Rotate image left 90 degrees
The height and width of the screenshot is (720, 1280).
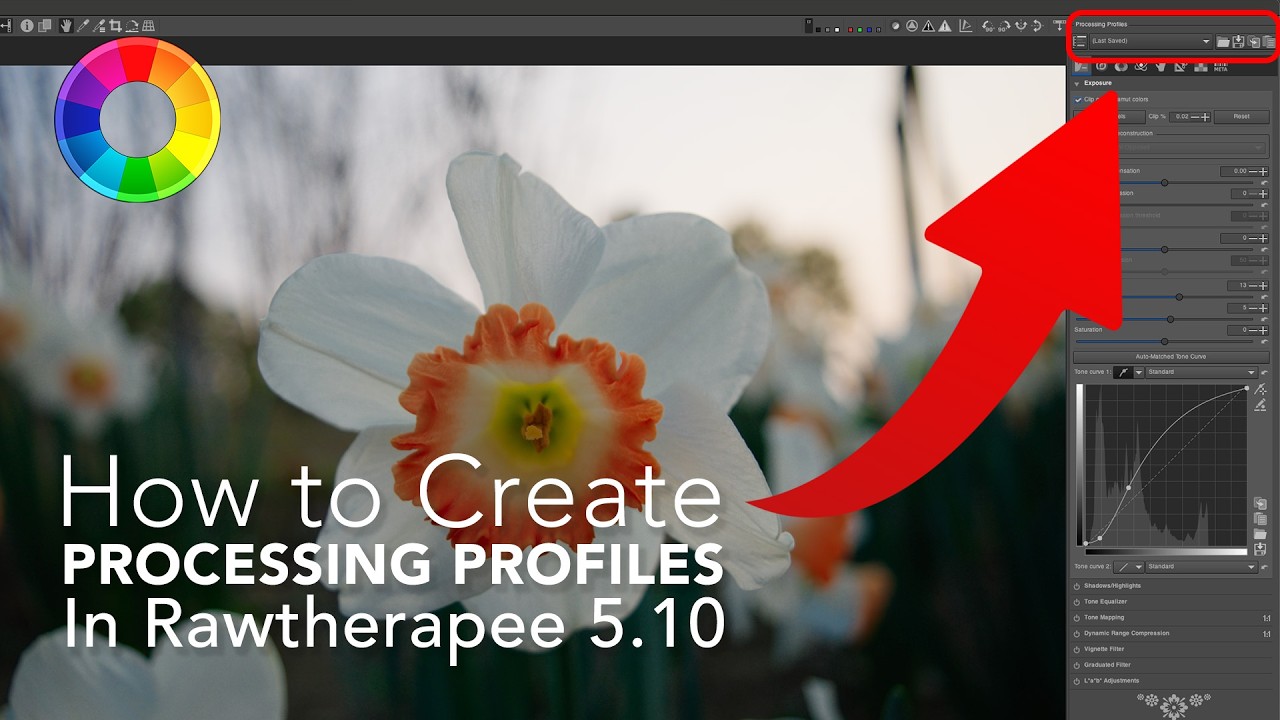[x=988, y=26]
